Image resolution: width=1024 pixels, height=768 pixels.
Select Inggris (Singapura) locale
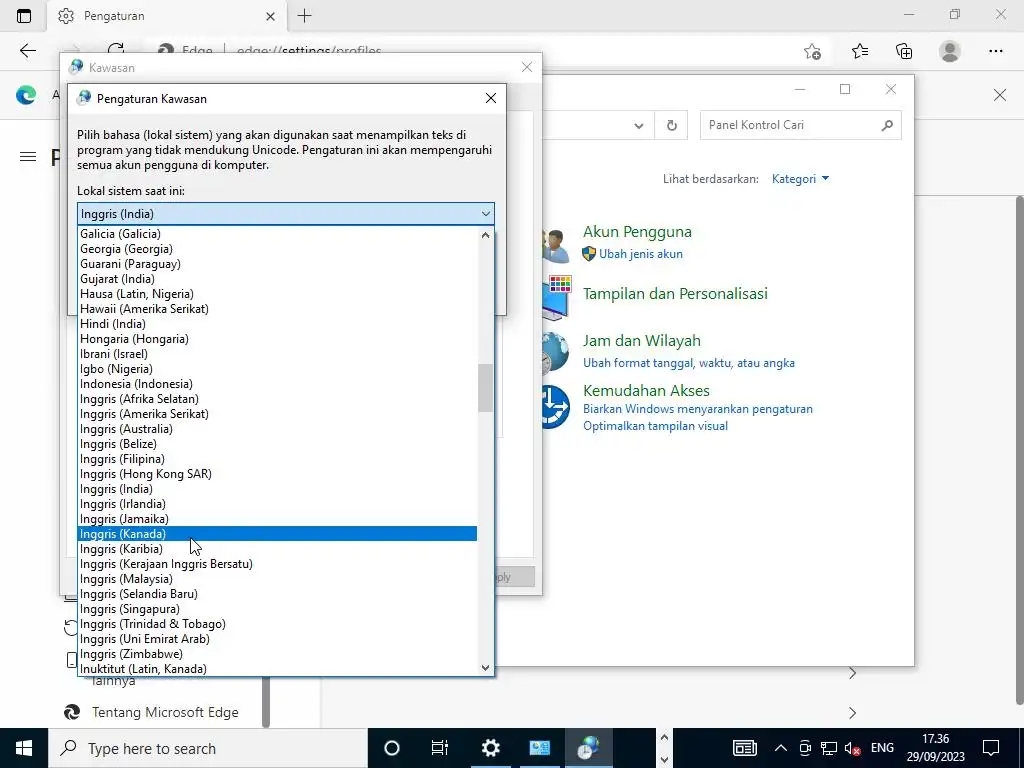(x=277, y=609)
